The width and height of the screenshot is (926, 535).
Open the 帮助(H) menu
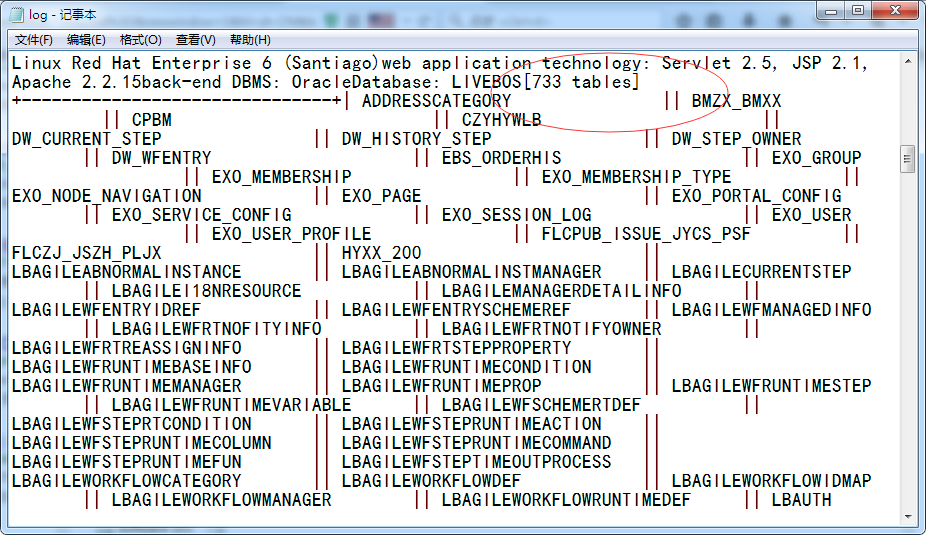pyautogui.click(x=250, y=40)
